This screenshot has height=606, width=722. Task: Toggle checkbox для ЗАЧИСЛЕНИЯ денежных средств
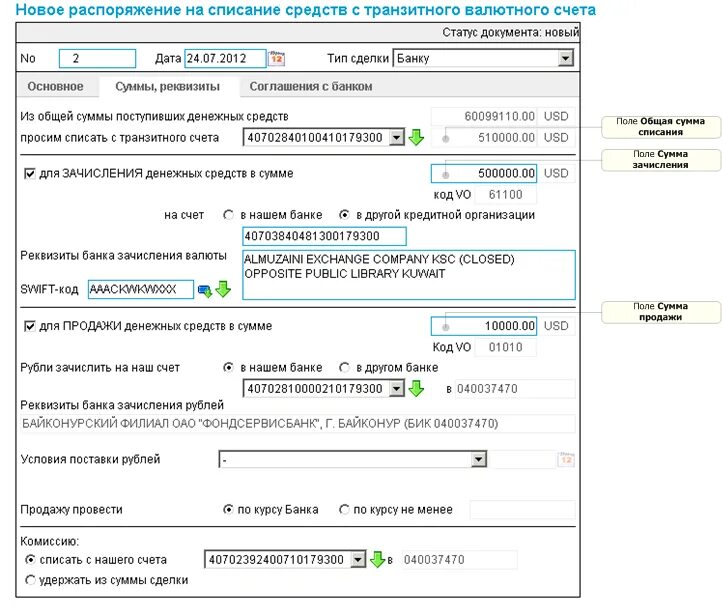pyautogui.click(x=29, y=174)
